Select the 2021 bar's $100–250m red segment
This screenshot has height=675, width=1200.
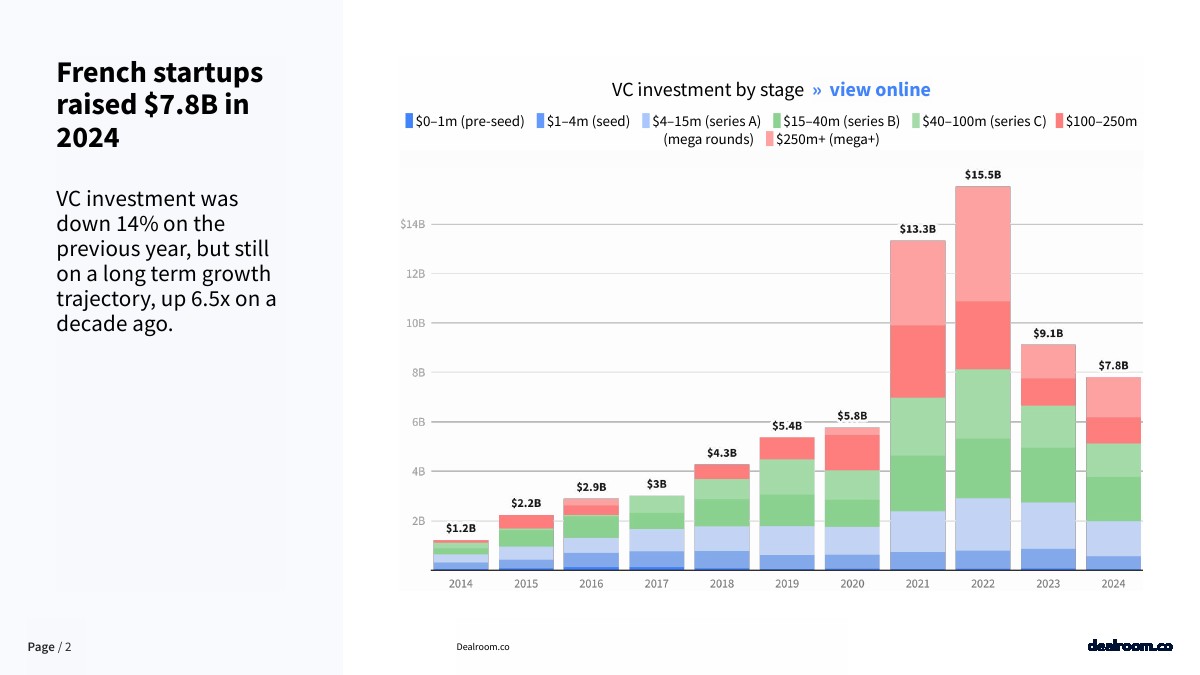pyautogui.click(x=917, y=361)
